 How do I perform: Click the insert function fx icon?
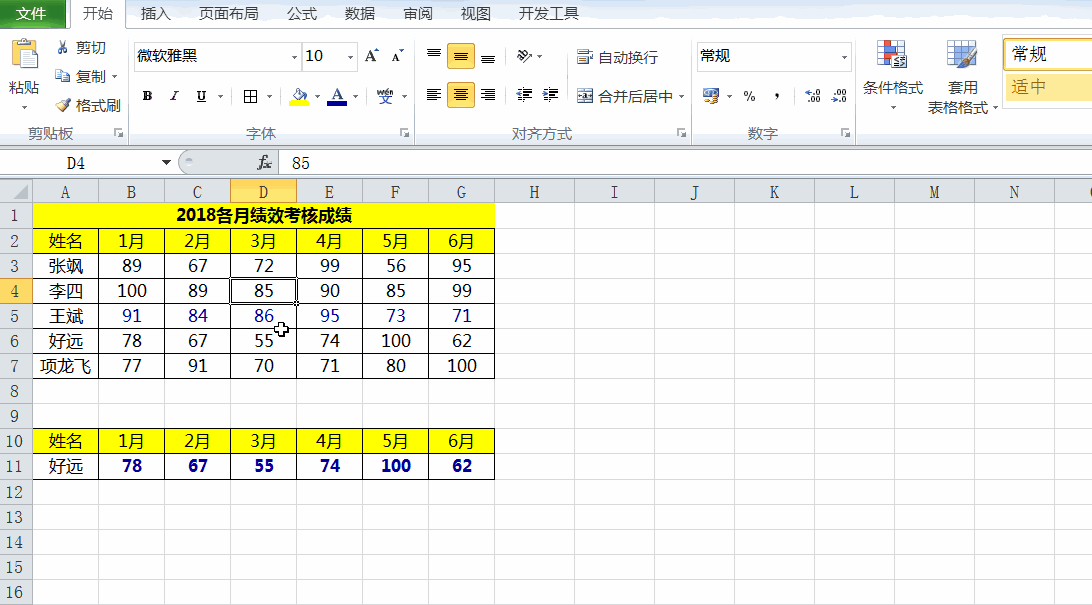(x=265, y=163)
